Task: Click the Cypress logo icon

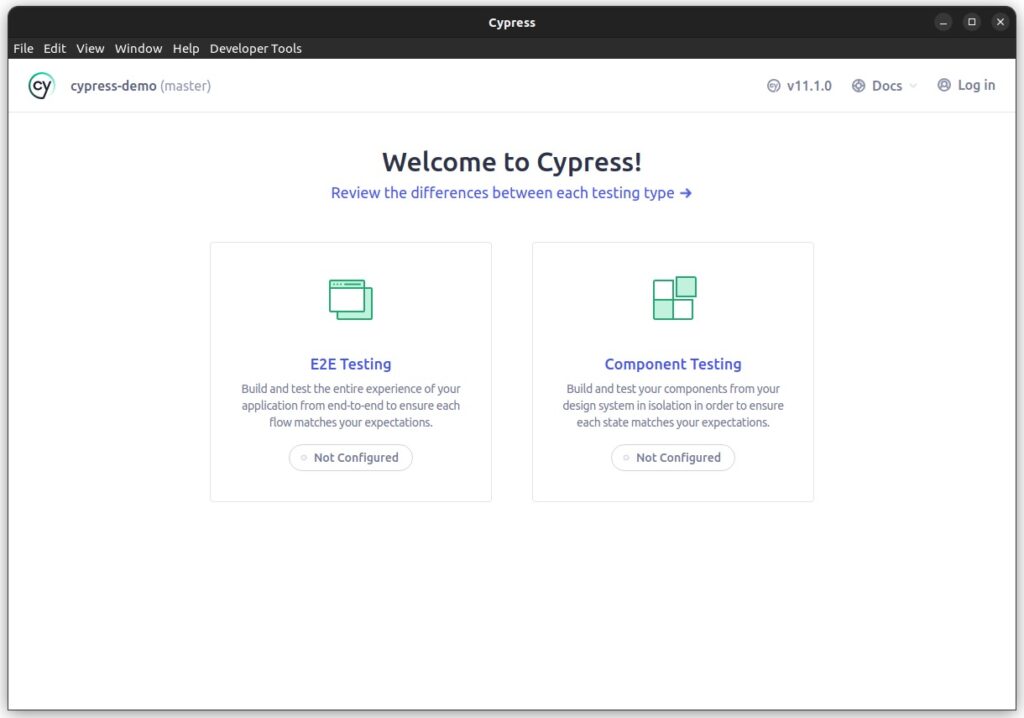Action: (41, 86)
